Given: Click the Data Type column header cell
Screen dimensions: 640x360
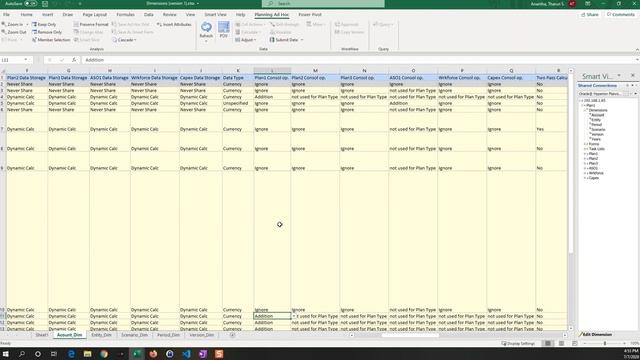Looking at the screenshot, I should point(238,78).
